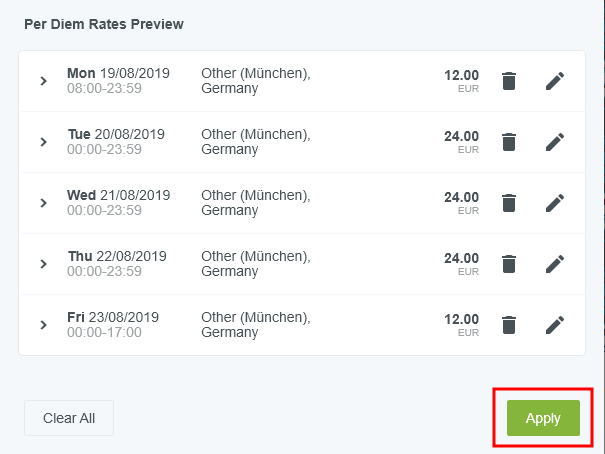Click the Wednesday Other (München), Germany location

pyautogui.click(x=255, y=203)
